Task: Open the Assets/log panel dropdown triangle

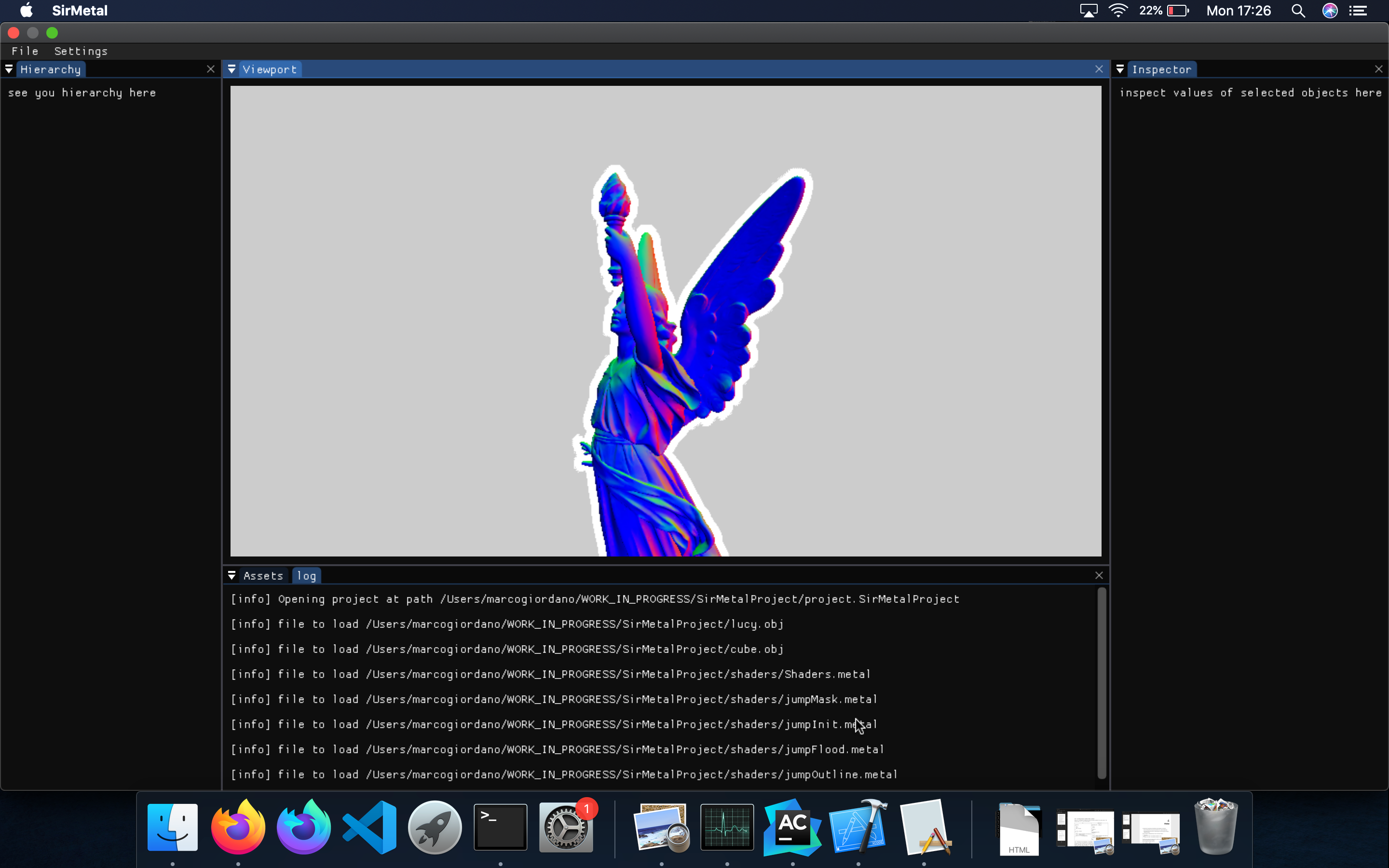Action: [231, 575]
